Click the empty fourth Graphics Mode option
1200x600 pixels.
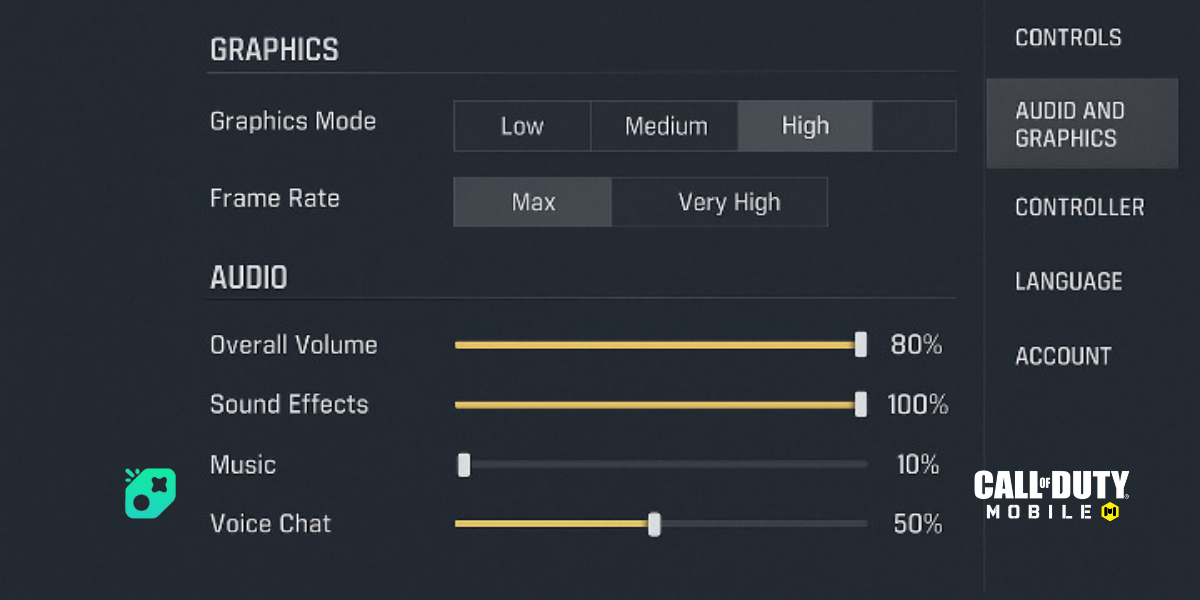(x=914, y=126)
